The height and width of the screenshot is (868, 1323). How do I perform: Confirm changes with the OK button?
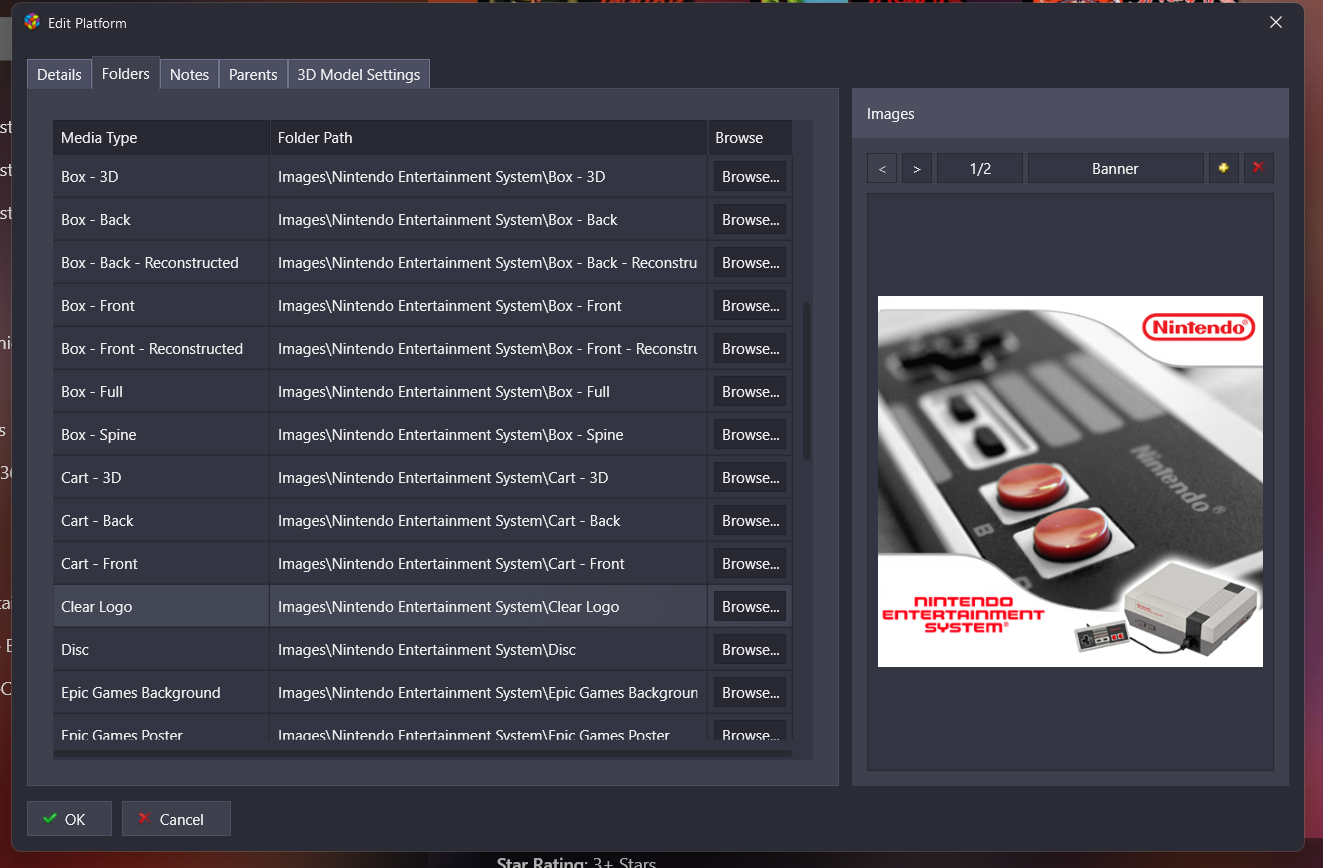[x=69, y=819]
